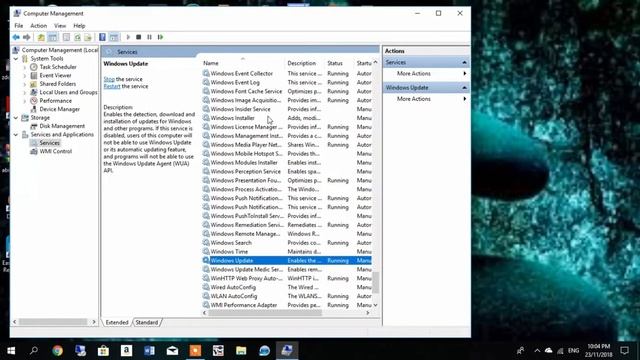Collapse the Storage tree node

(16, 118)
